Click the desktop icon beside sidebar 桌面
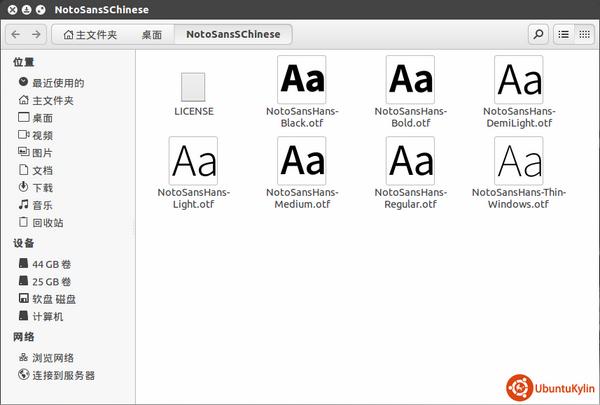 [23, 117]
